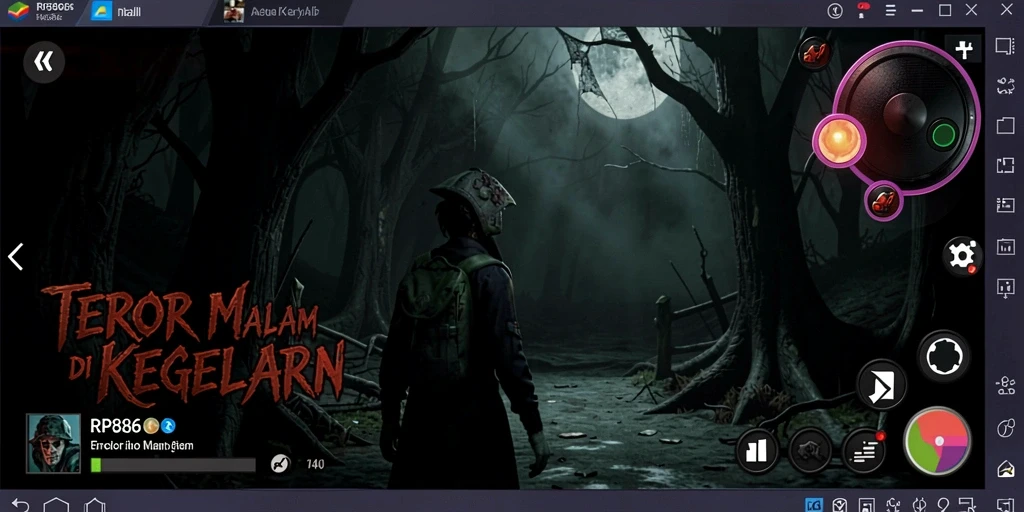Tap the compass icon beside 740
Viewport: 1024px width, 512px height.
[x=280, y=464]
